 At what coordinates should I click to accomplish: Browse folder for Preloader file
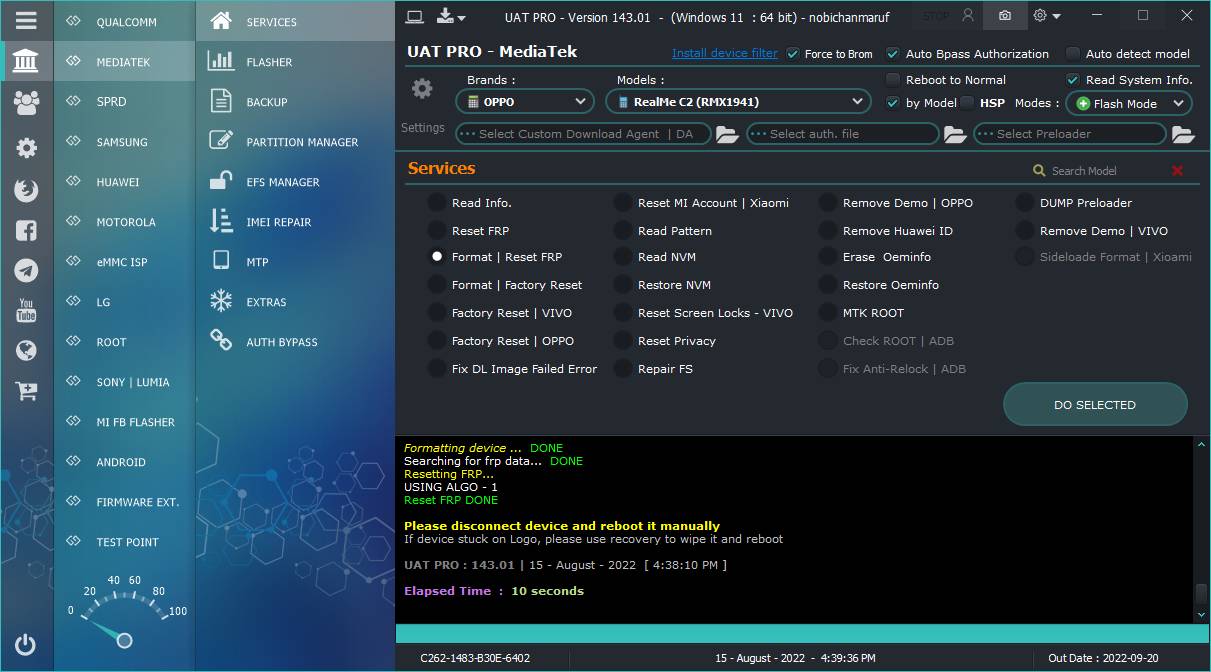pos(1183,134)
